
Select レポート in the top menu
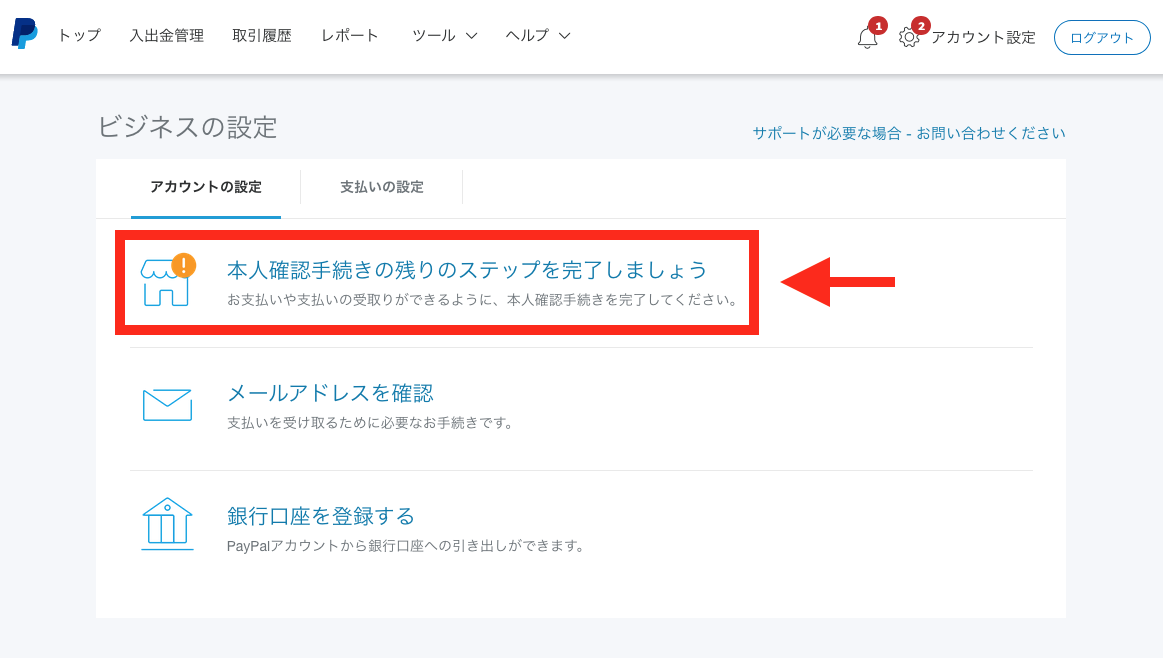pyautogui.click(x=350, y=36)
